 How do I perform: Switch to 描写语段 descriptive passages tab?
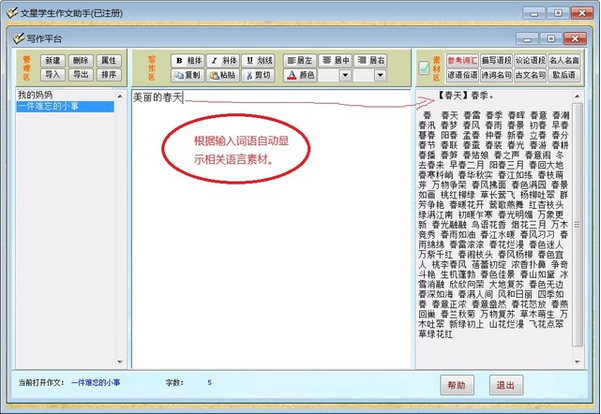coord(496,60)
